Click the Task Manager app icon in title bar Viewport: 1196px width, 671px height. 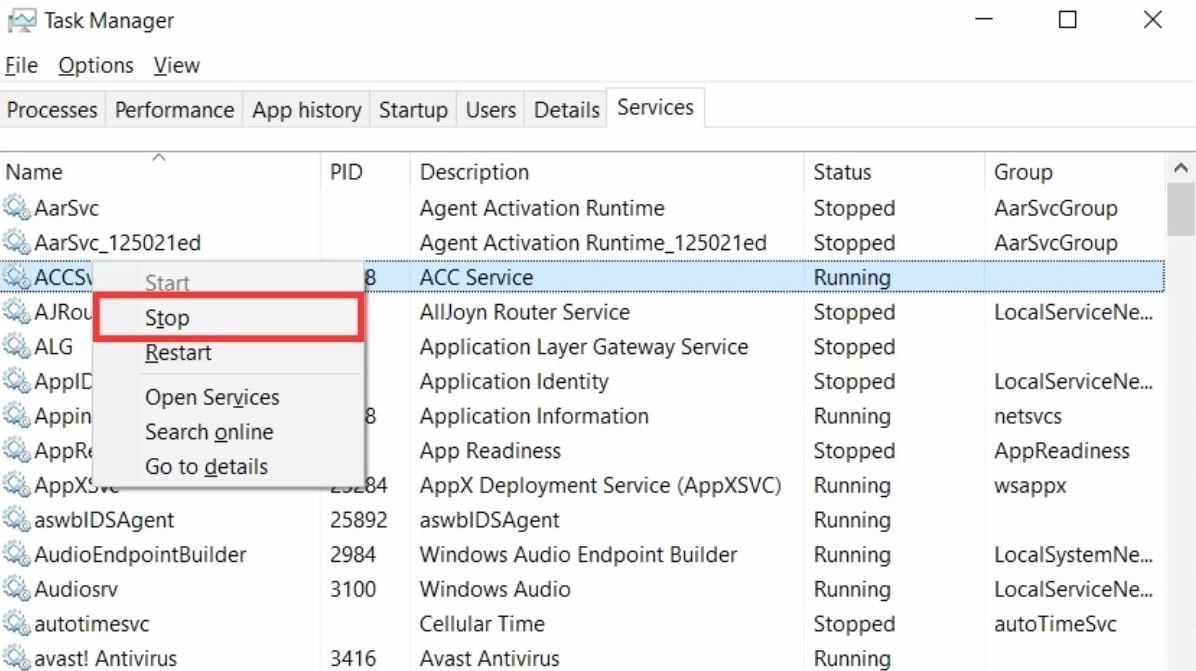click(21, 20)
